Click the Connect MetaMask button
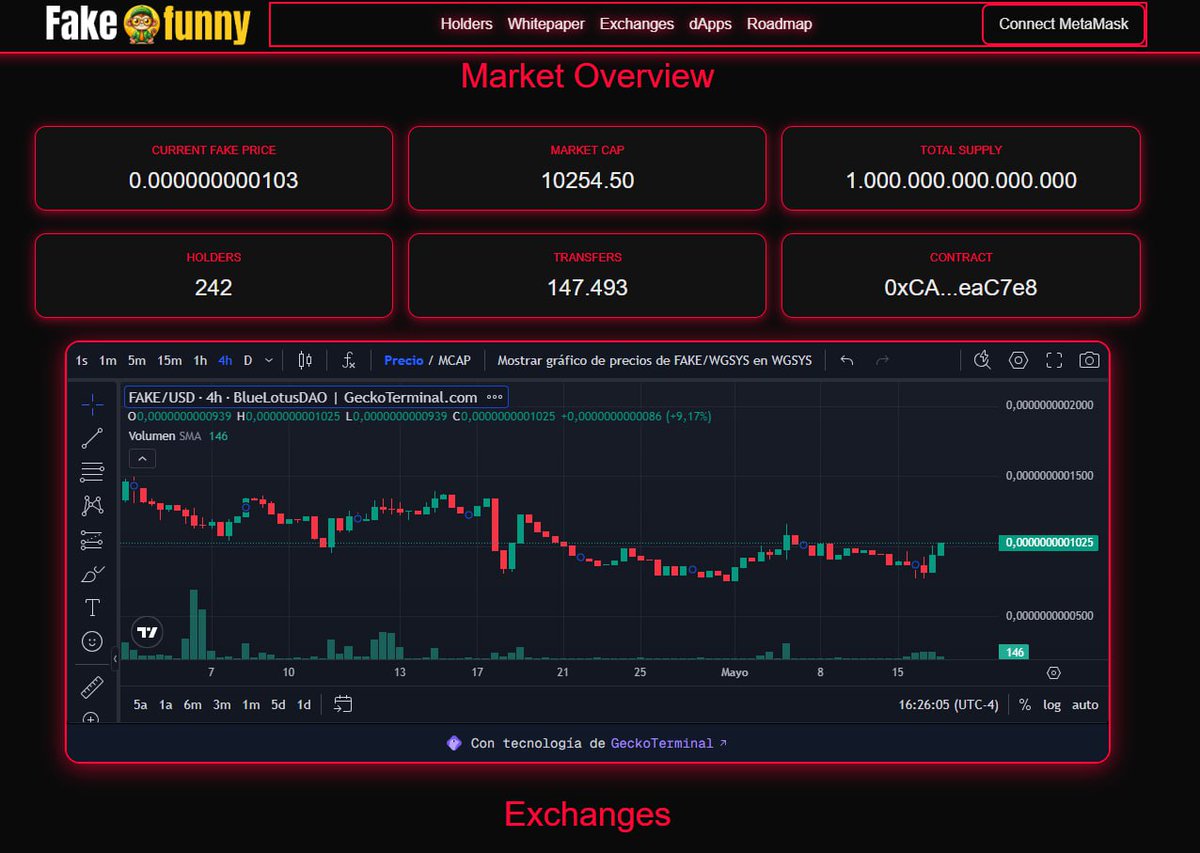 pos(1064,24)
